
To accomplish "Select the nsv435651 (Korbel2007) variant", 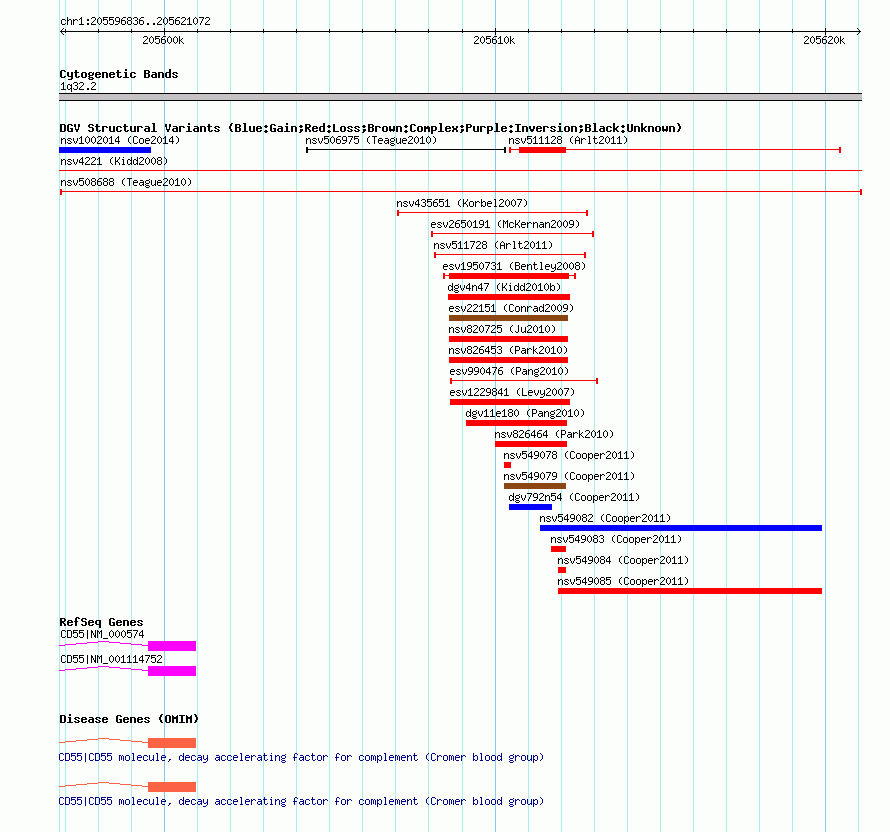I will coord(462,203).
